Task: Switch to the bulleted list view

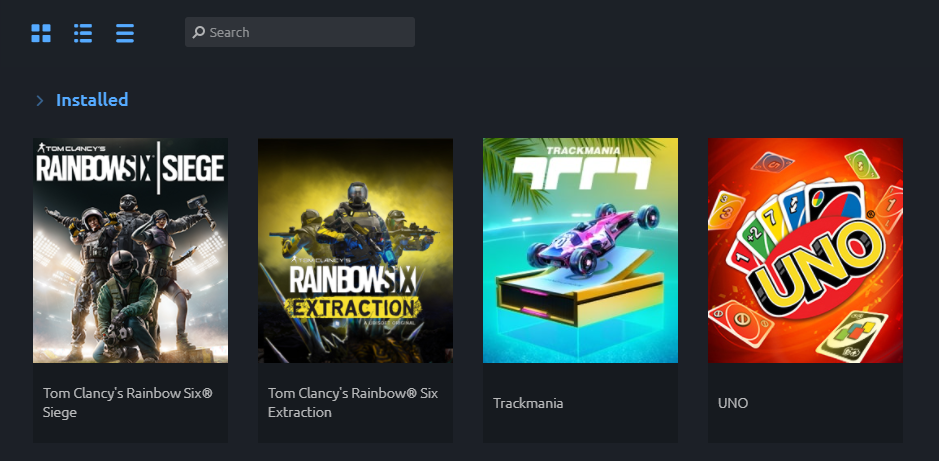Action: coord(83,33)
